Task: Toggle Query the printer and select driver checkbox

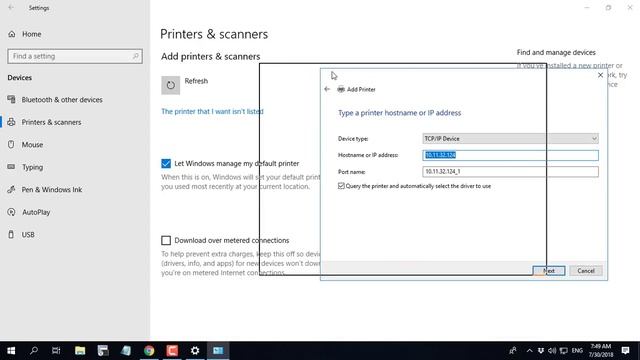Action: coord(341,186)
